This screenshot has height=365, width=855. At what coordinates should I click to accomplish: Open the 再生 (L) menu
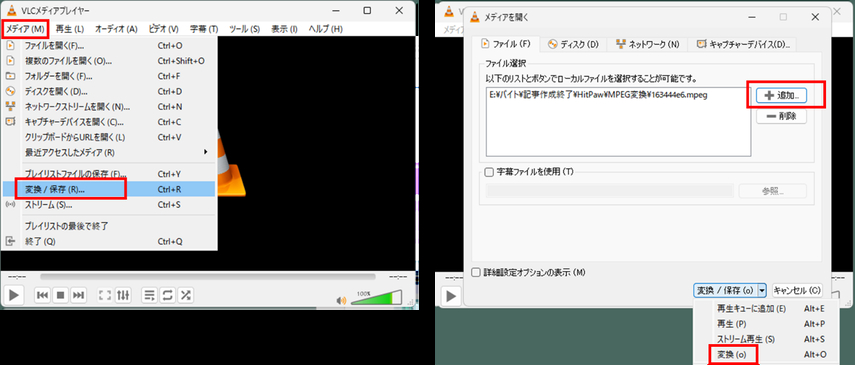point(70,28)
